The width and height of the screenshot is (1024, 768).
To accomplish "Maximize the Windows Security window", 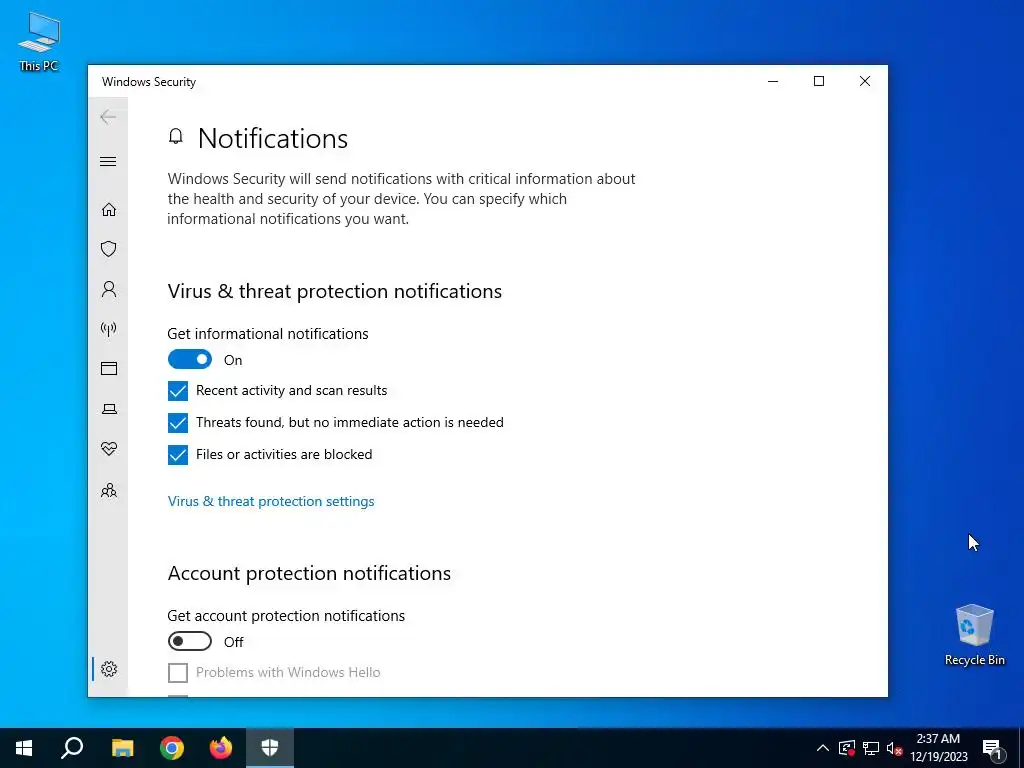I will pyautogui.click(x=819, y=81).
